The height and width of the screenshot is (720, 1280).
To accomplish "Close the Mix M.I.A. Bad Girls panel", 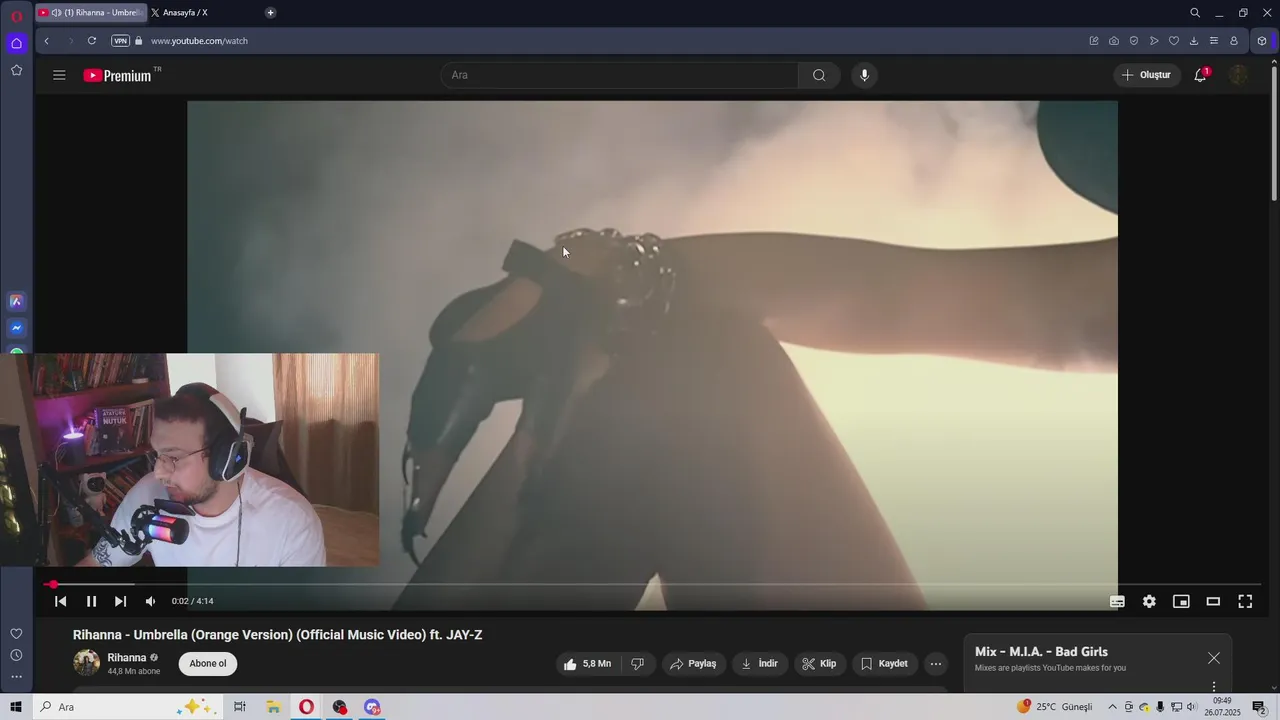I will click(x=1214, y=658).
